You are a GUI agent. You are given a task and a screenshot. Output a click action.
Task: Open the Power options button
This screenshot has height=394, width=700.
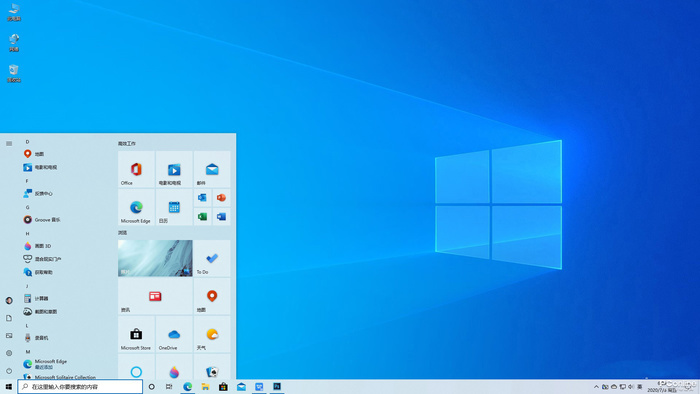point(9,371)
